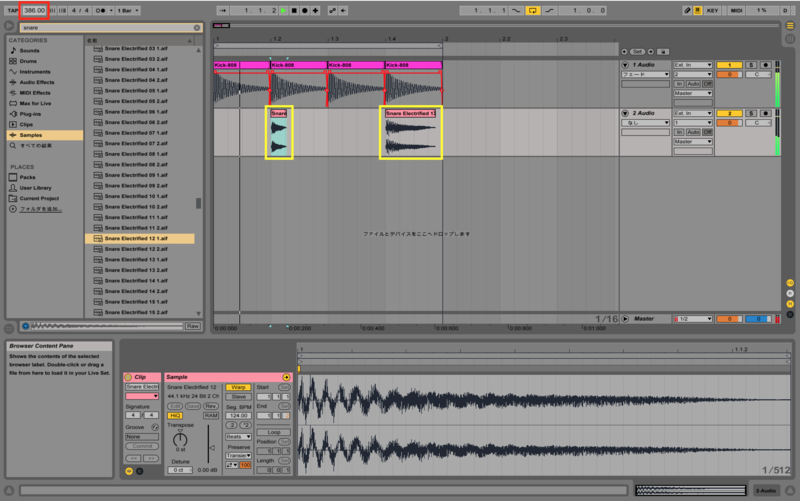
Task: Toggle the yellow Loop switch in top bar
Action: (532, 10)
